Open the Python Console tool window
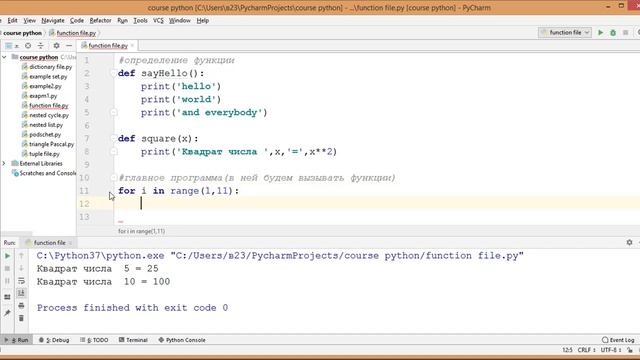 coord(182,340)
